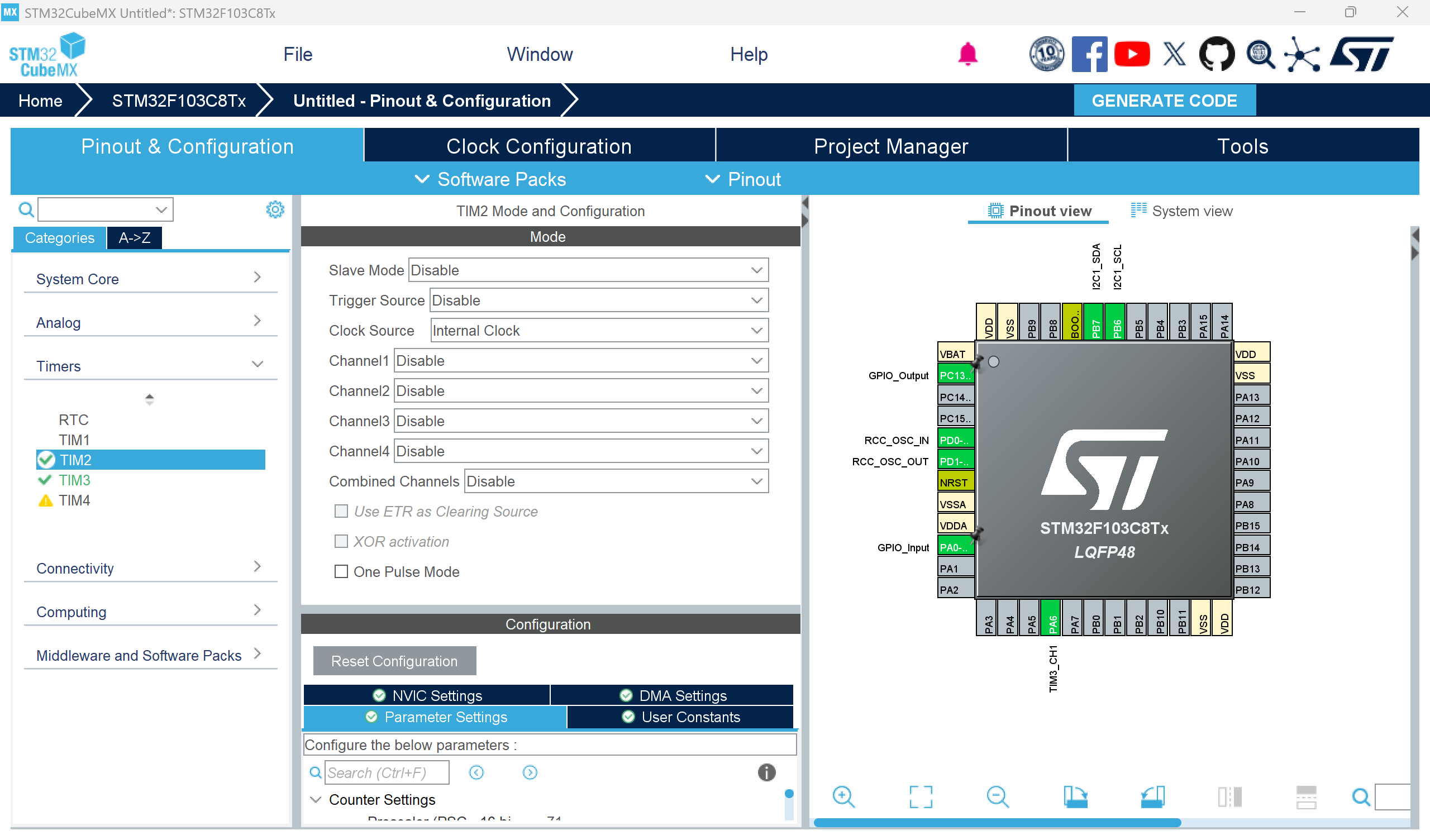Viewport: 1430px width, 840px height.
Task: Open the X (Twitter) icon link
Action: pos(1174,55)
